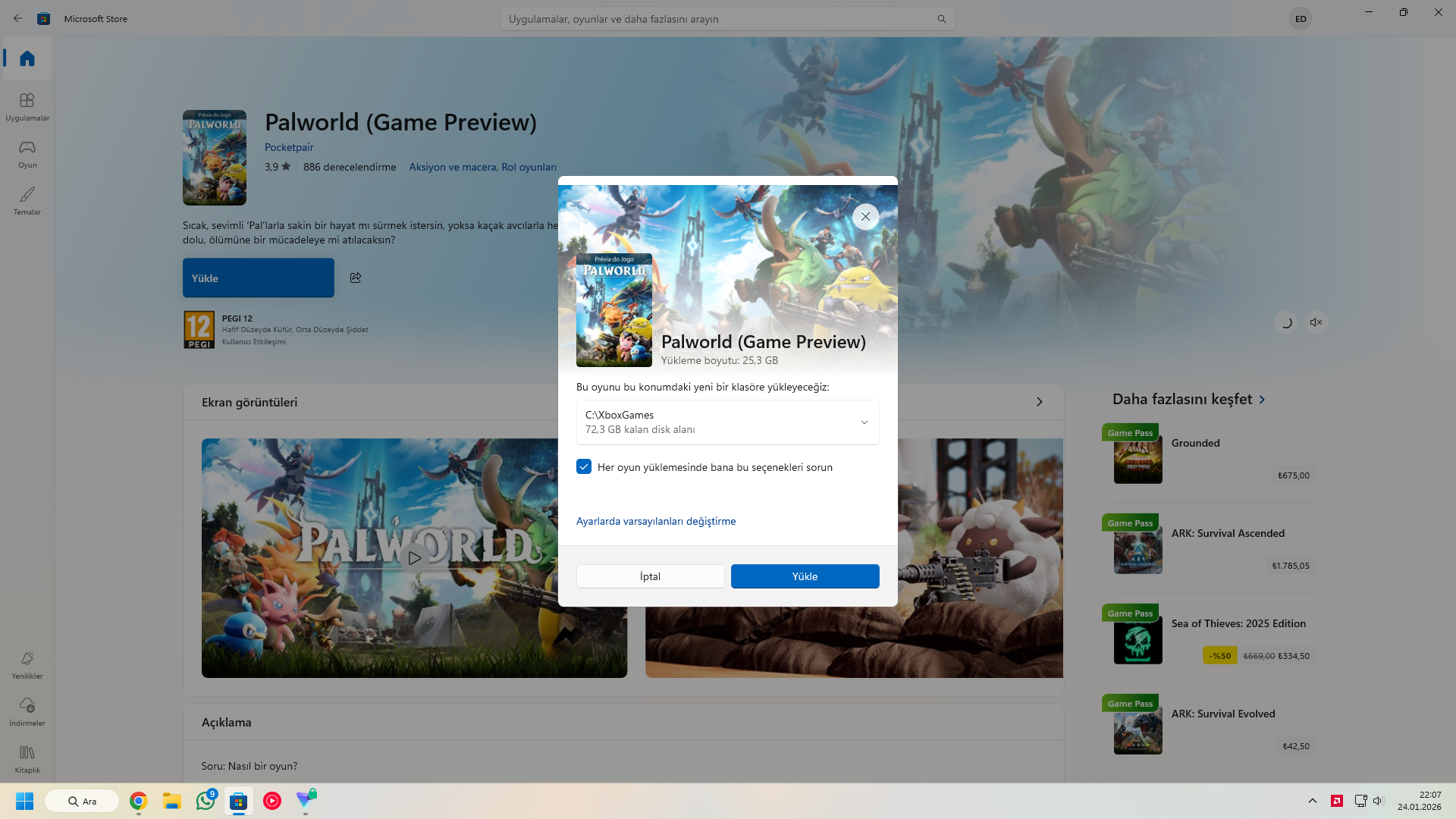The height and width of the screenshot is (819, 1456).
Task: Open WhatsApp from the taskbar
Action: pos(206,801)
